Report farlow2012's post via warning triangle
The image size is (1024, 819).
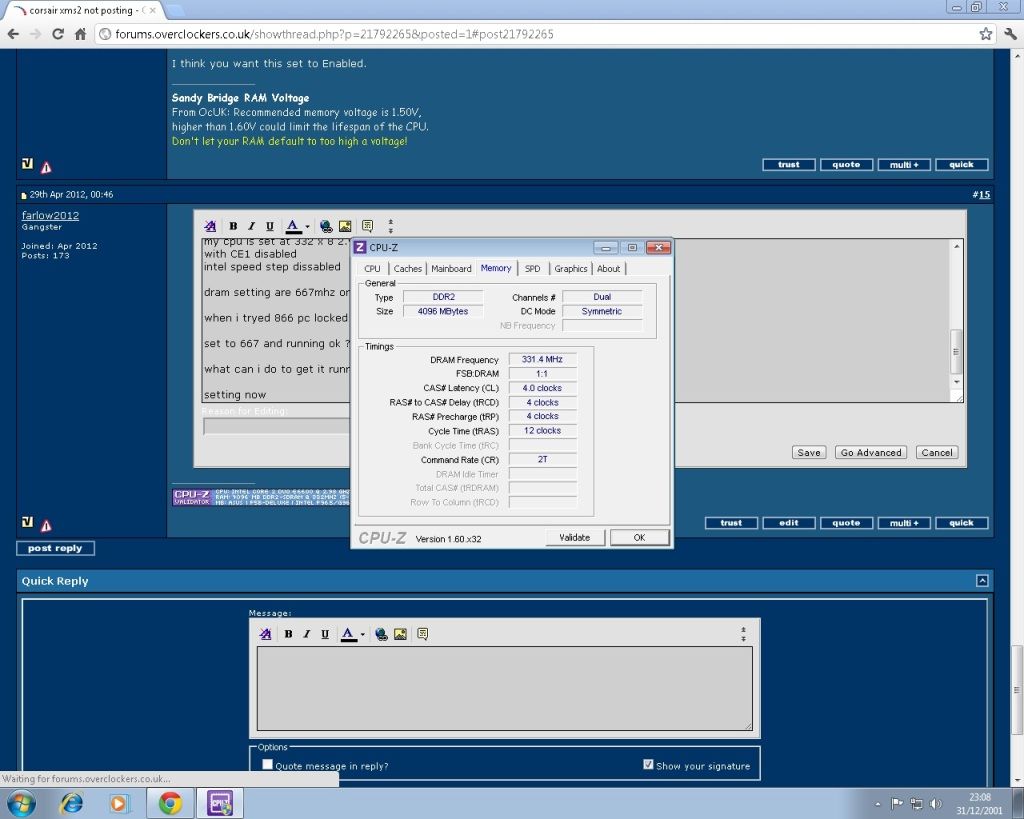pyautogui.click(x=46, y=525)
